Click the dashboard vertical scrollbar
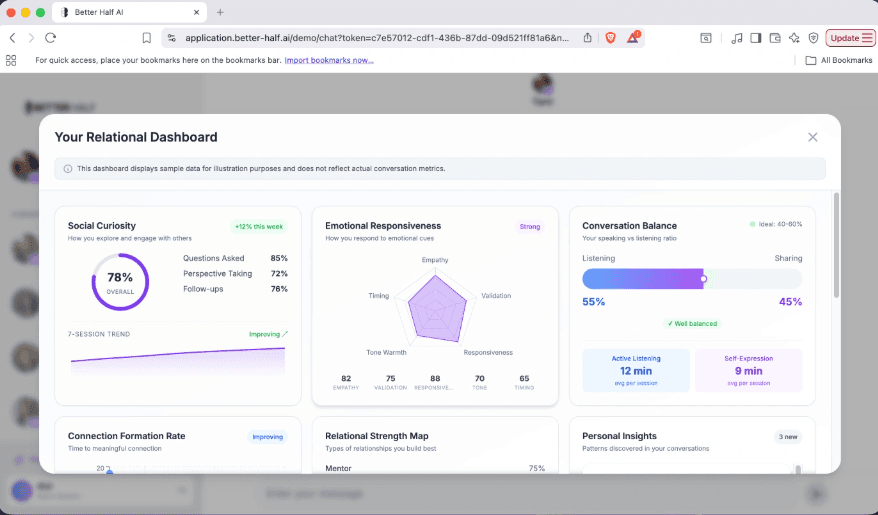Viewport: 878px width, 515px height. pyautogui.click(x=837, y=245)
